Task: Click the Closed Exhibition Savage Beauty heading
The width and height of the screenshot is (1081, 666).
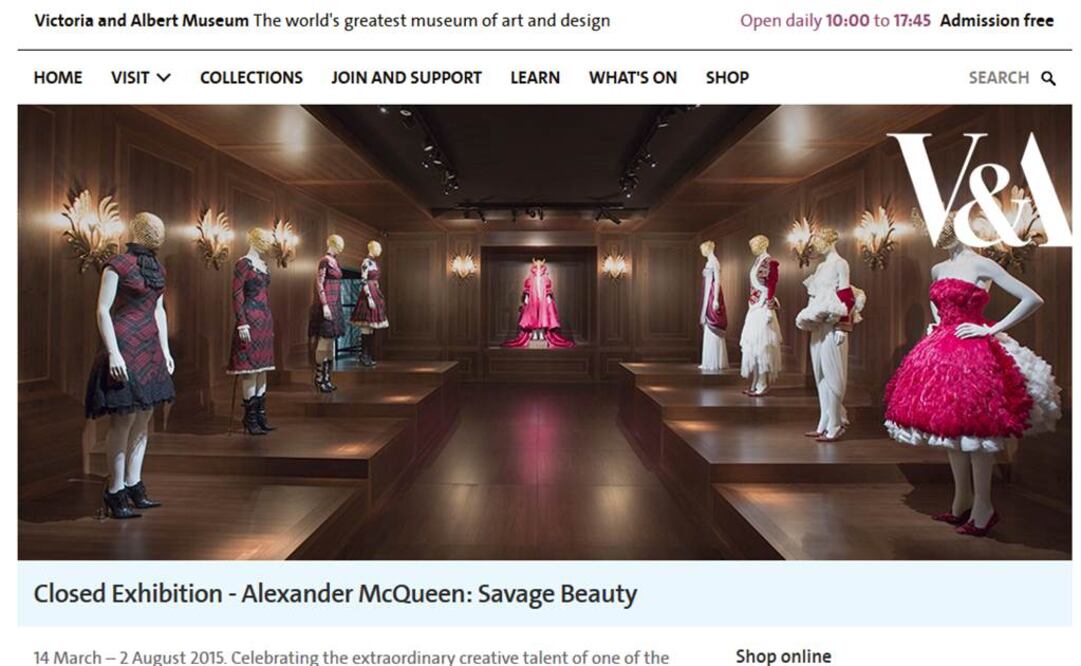Action: [335, 594]
